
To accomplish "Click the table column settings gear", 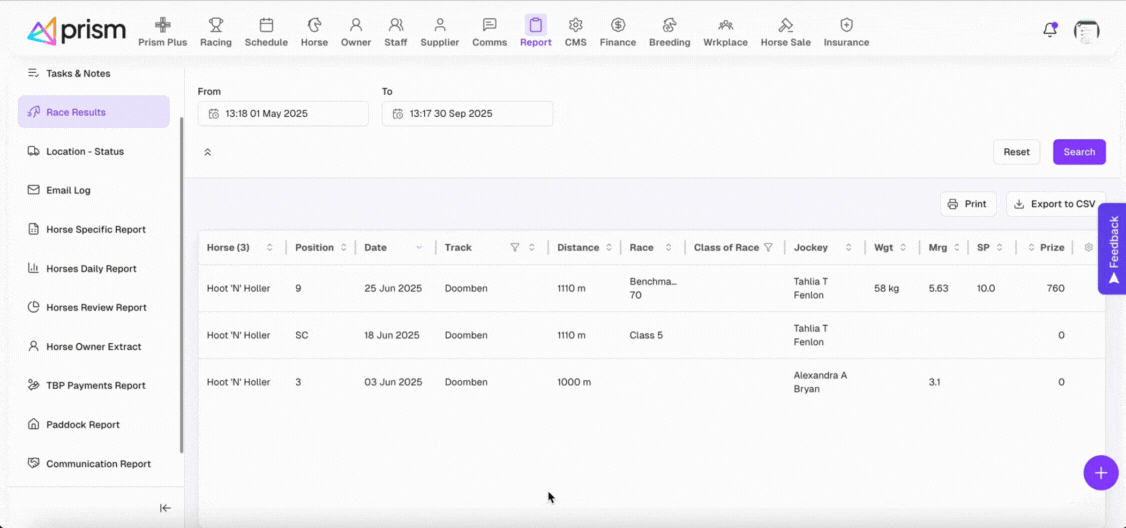I will tap(1089, 247).
